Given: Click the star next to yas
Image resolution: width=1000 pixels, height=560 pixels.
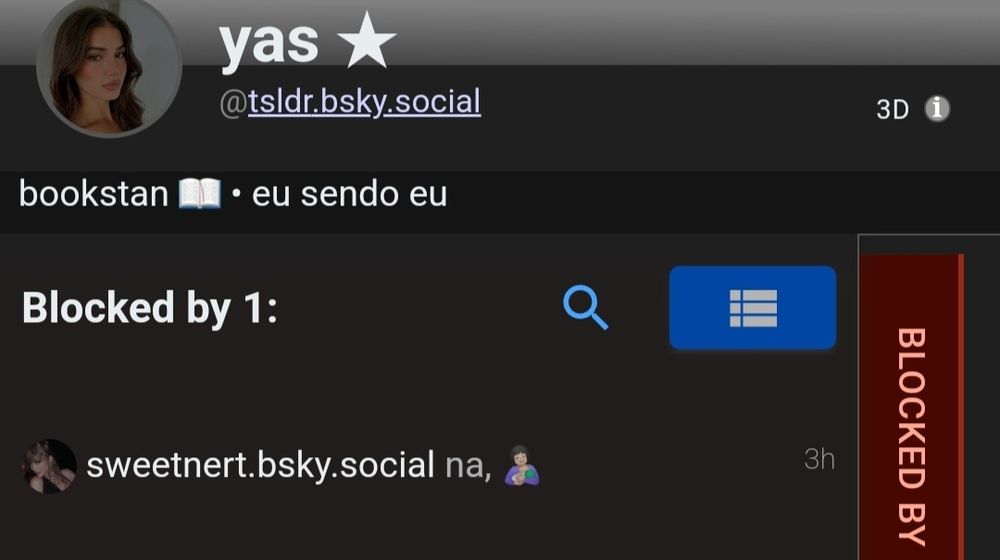Looking at the screenshot, I should 366,40.
